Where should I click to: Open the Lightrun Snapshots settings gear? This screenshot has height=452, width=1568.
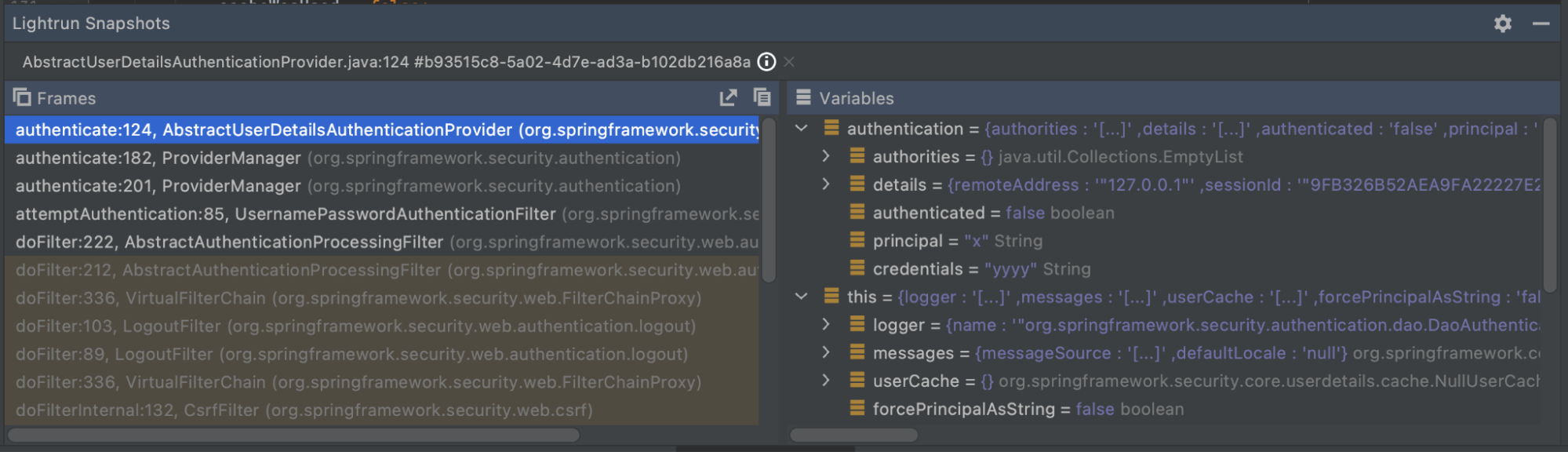click(1502, 24)
